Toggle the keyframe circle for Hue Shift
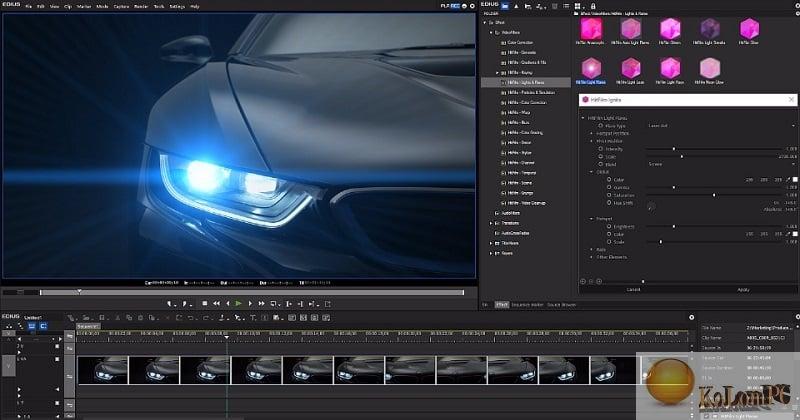 pos(609,203)
